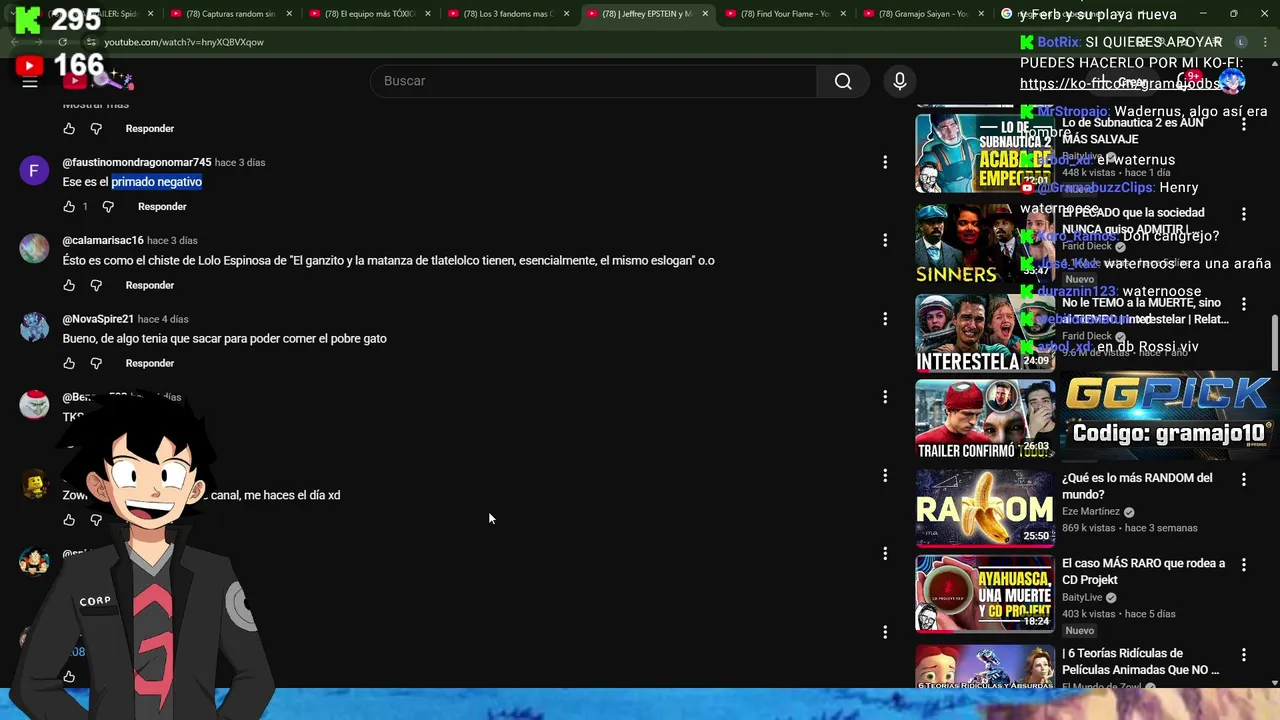Open '¿Qué es lo más RANDOM del mundo?' title
The image size is (1280, 720).
pos(1137,486)
